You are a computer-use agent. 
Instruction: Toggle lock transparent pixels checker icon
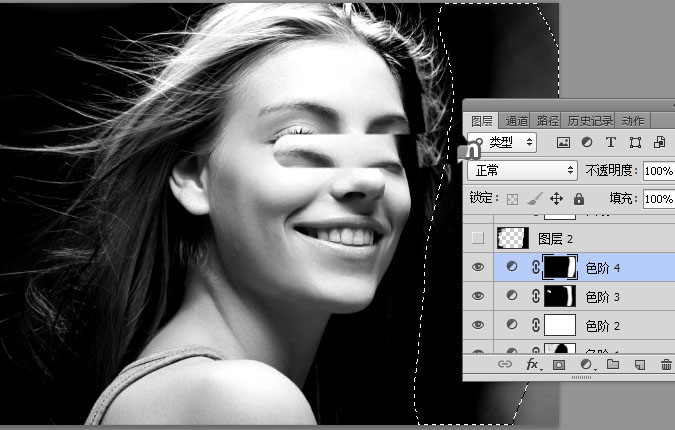point(511,199)
